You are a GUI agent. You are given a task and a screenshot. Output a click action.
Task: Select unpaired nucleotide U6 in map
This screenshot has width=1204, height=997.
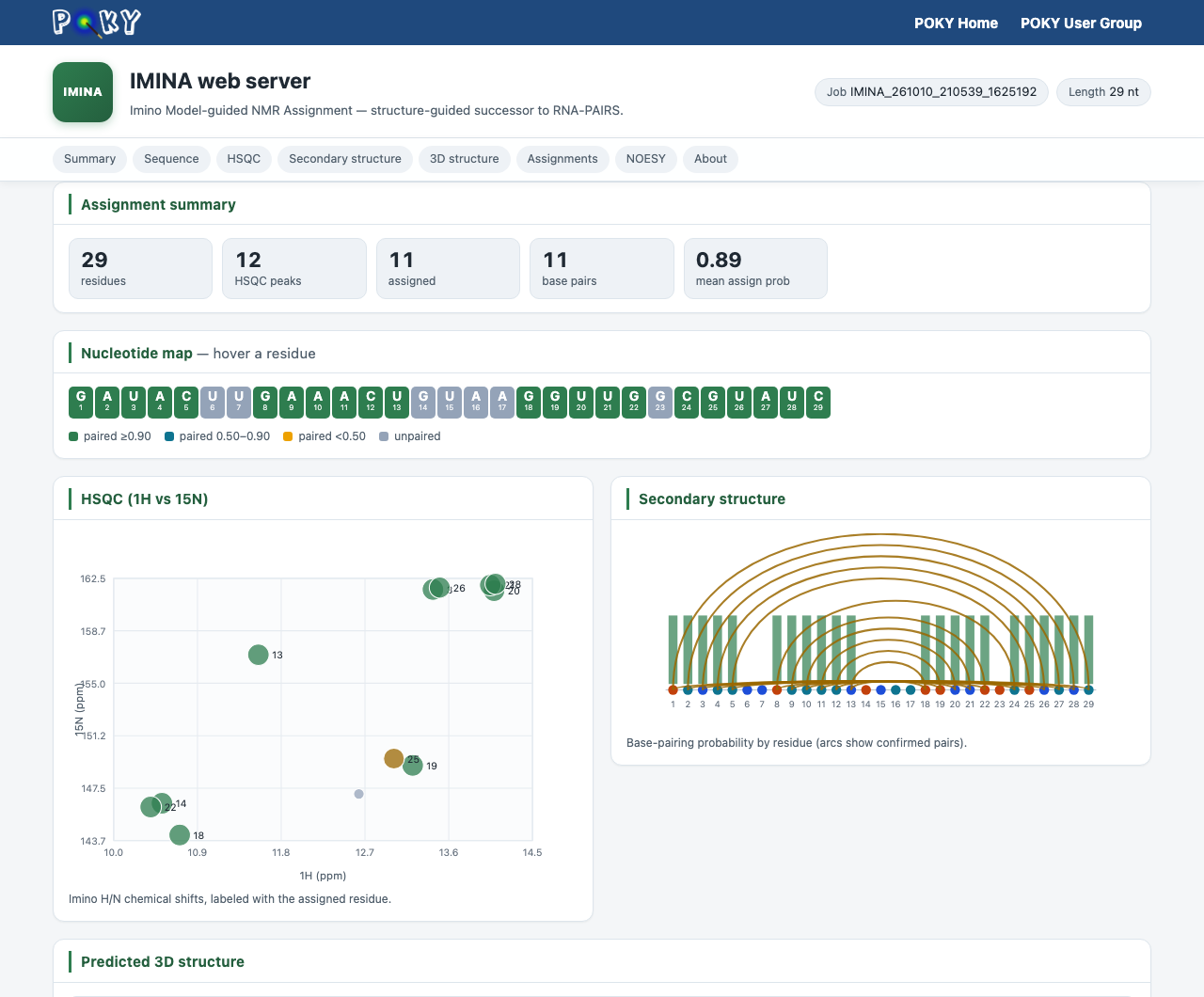pyautogui.click(x=213, y=402)
